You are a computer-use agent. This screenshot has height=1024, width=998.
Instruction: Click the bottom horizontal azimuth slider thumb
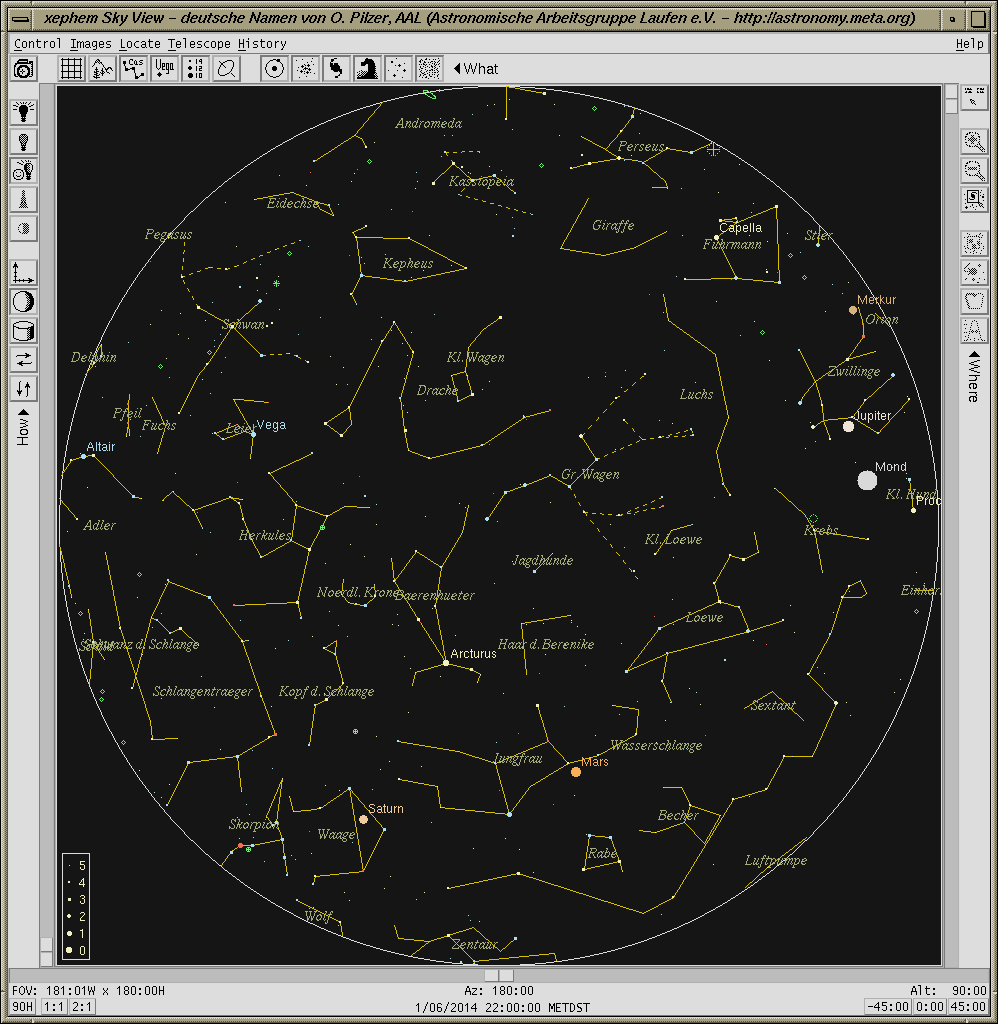(499, 975)
